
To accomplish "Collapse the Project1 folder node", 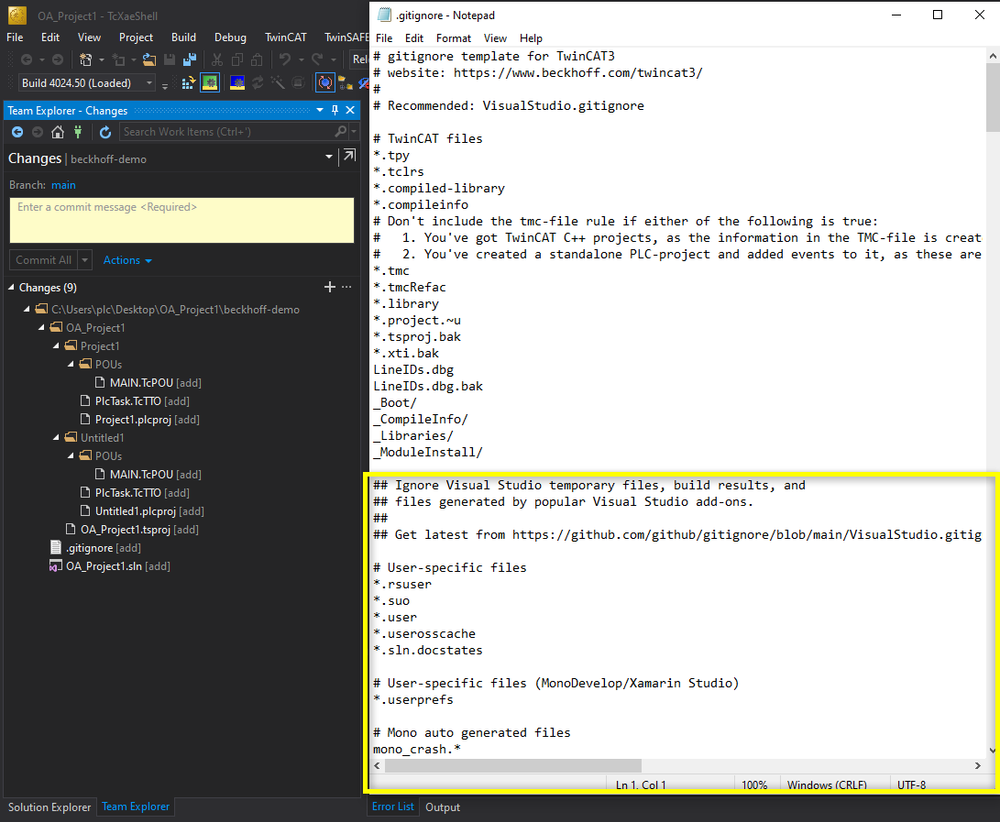I will point(56,346).
